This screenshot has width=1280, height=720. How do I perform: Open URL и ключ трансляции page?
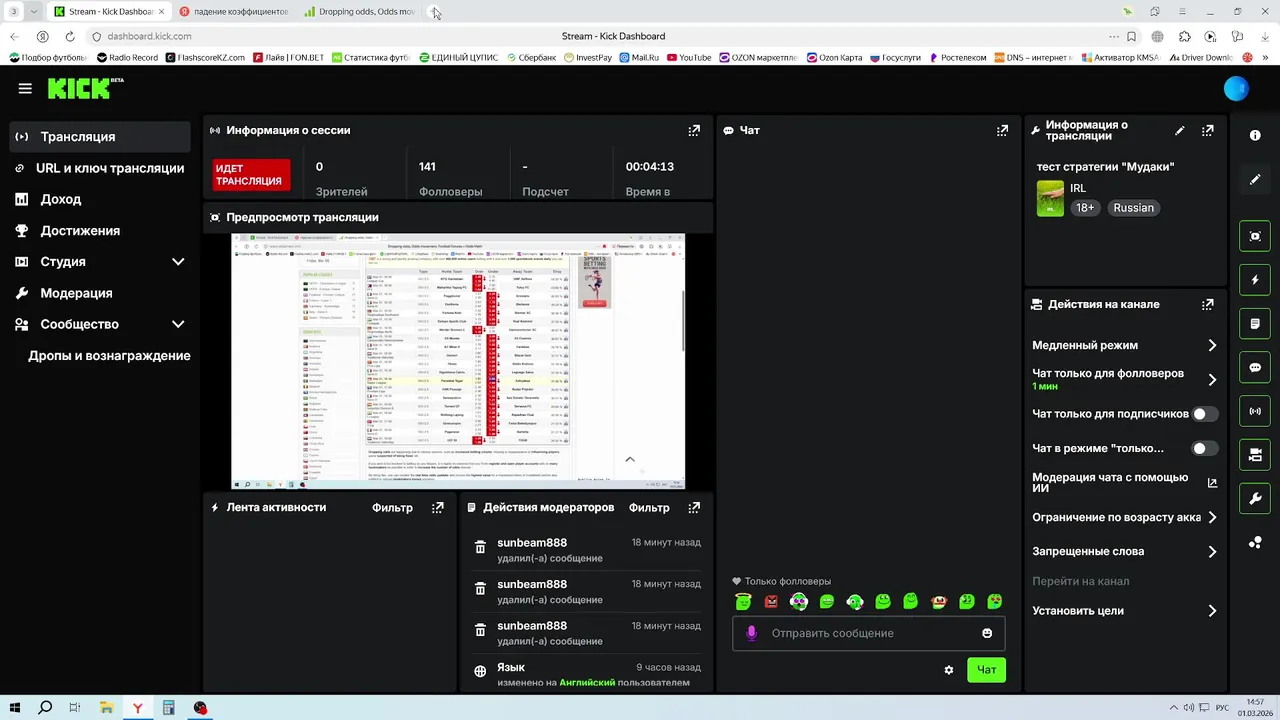click(99, 168)
